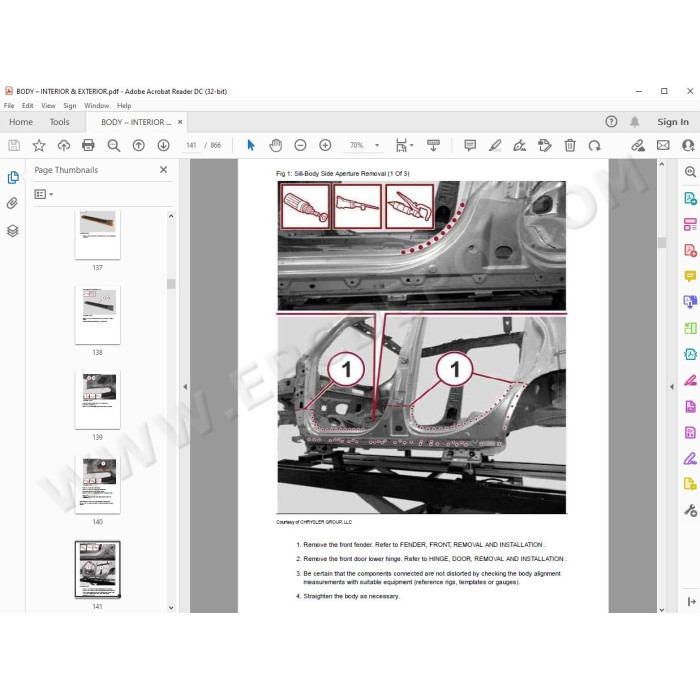The height and width of the screenshot is (700, 700).
Task: Click the scrolling mode download icon
Action: (x=433, y=145)
